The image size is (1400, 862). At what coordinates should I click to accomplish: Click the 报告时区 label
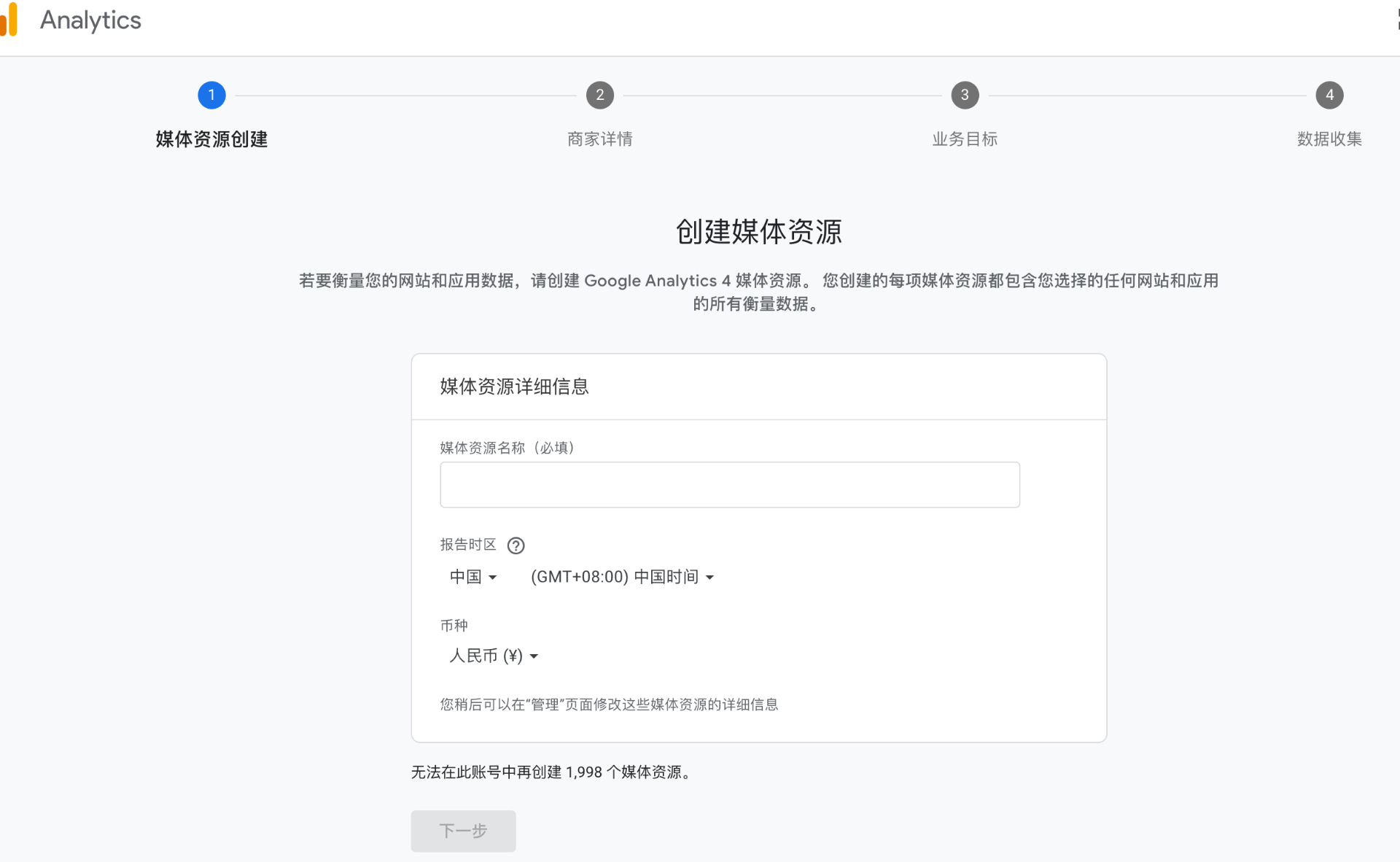click(468, 545)
